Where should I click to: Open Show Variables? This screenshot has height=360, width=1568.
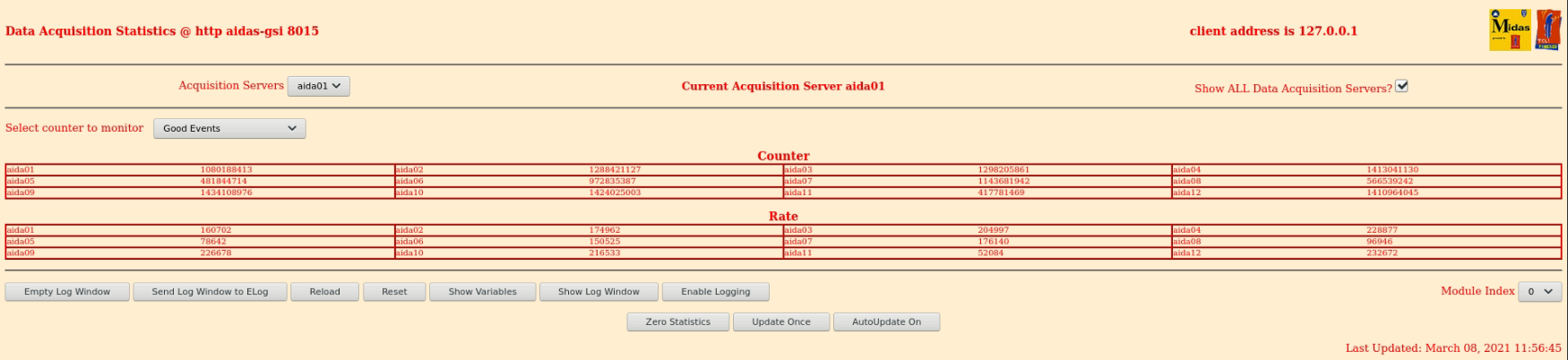tap(482, 291)
